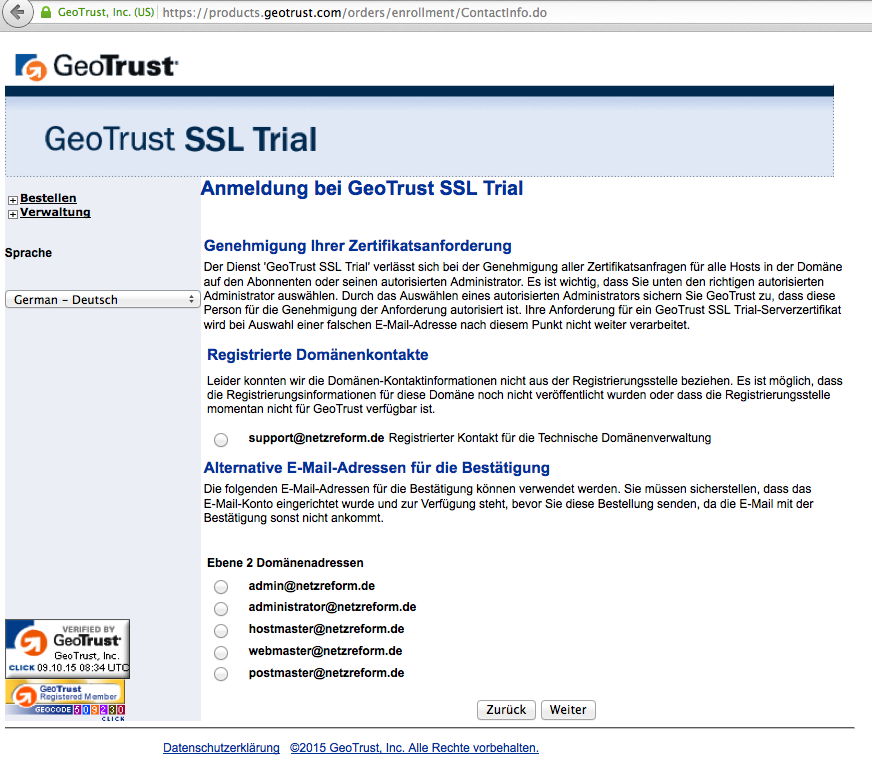Open the Sprache language dropdown

coord(102,299)
